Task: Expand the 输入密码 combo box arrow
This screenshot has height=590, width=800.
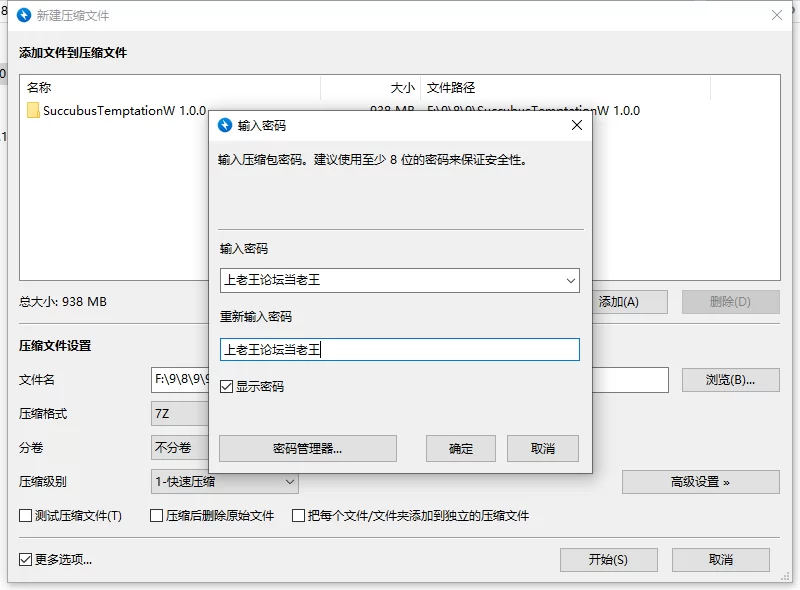Action: click(570, 280)
